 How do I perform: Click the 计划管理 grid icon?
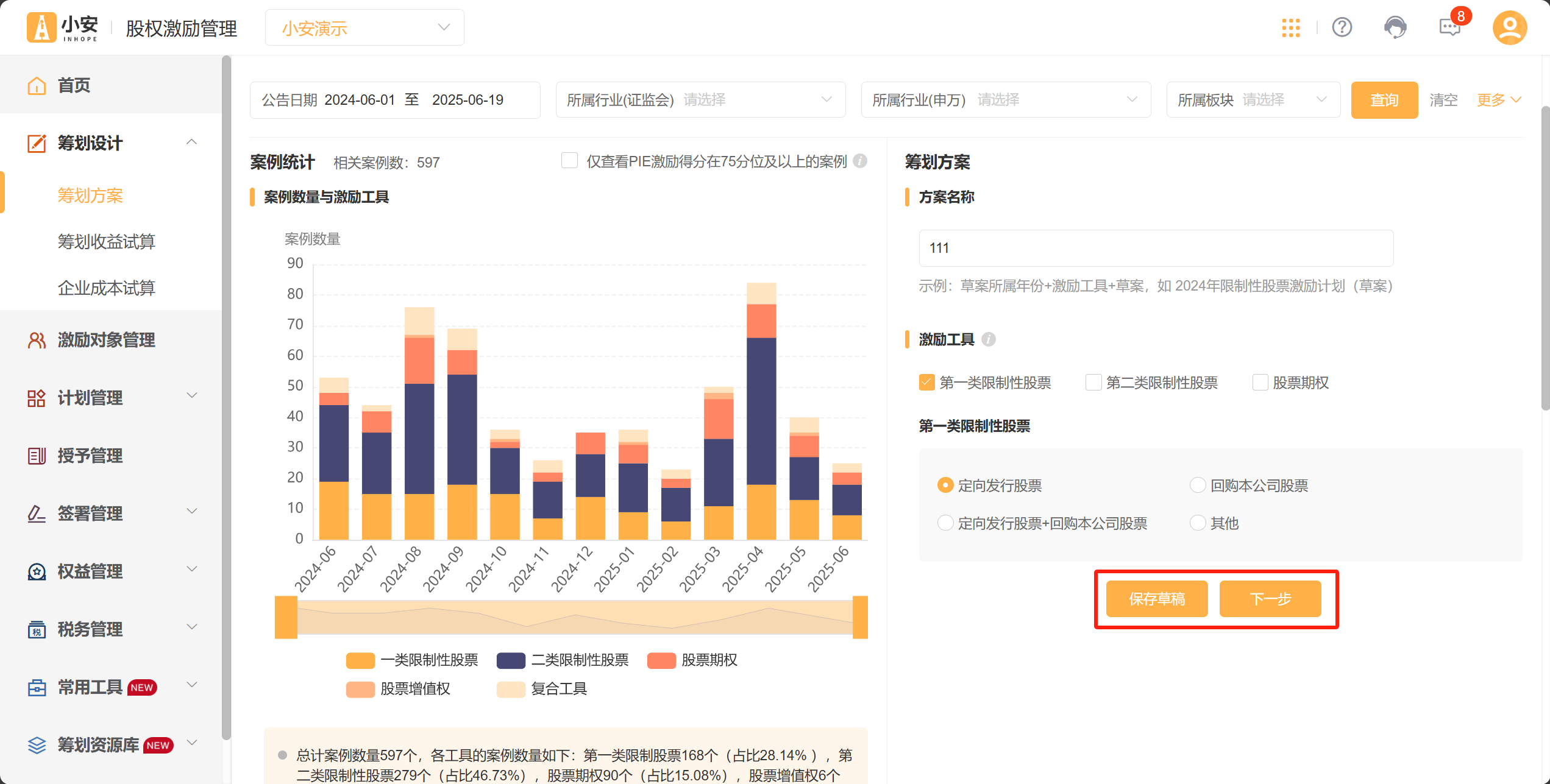click(x=37, y=398)
